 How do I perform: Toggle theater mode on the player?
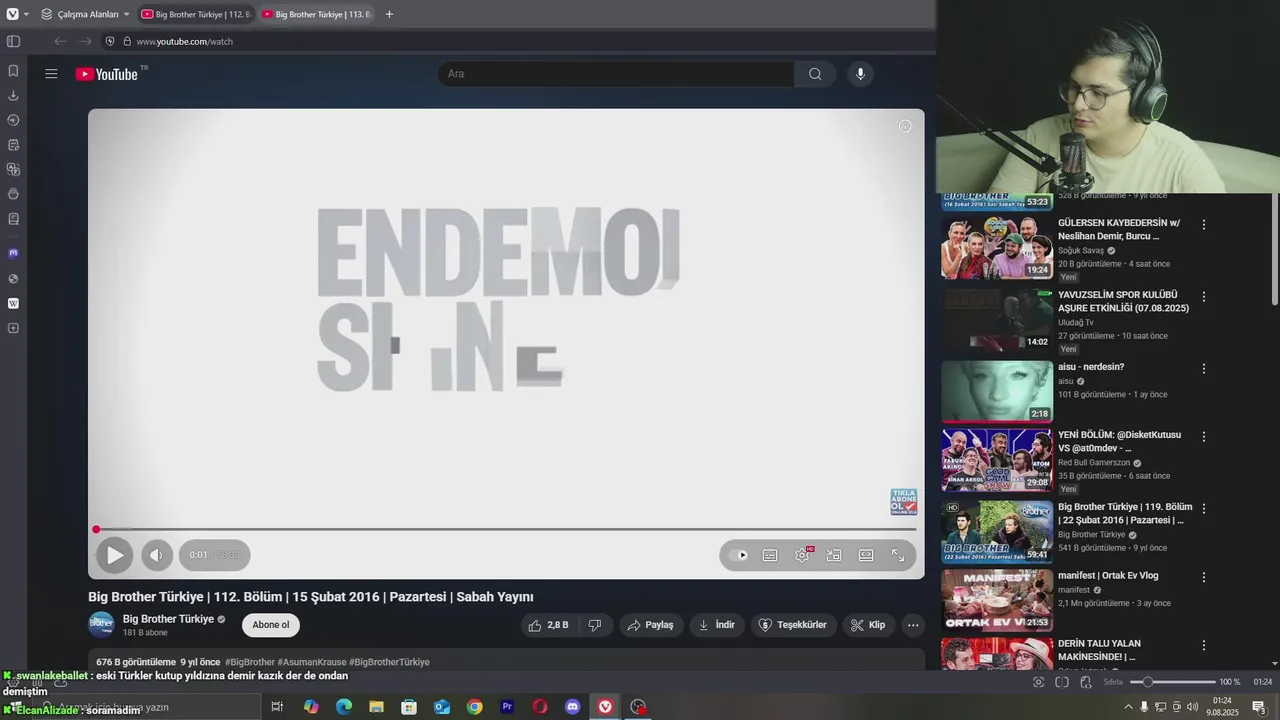point(866,555)
